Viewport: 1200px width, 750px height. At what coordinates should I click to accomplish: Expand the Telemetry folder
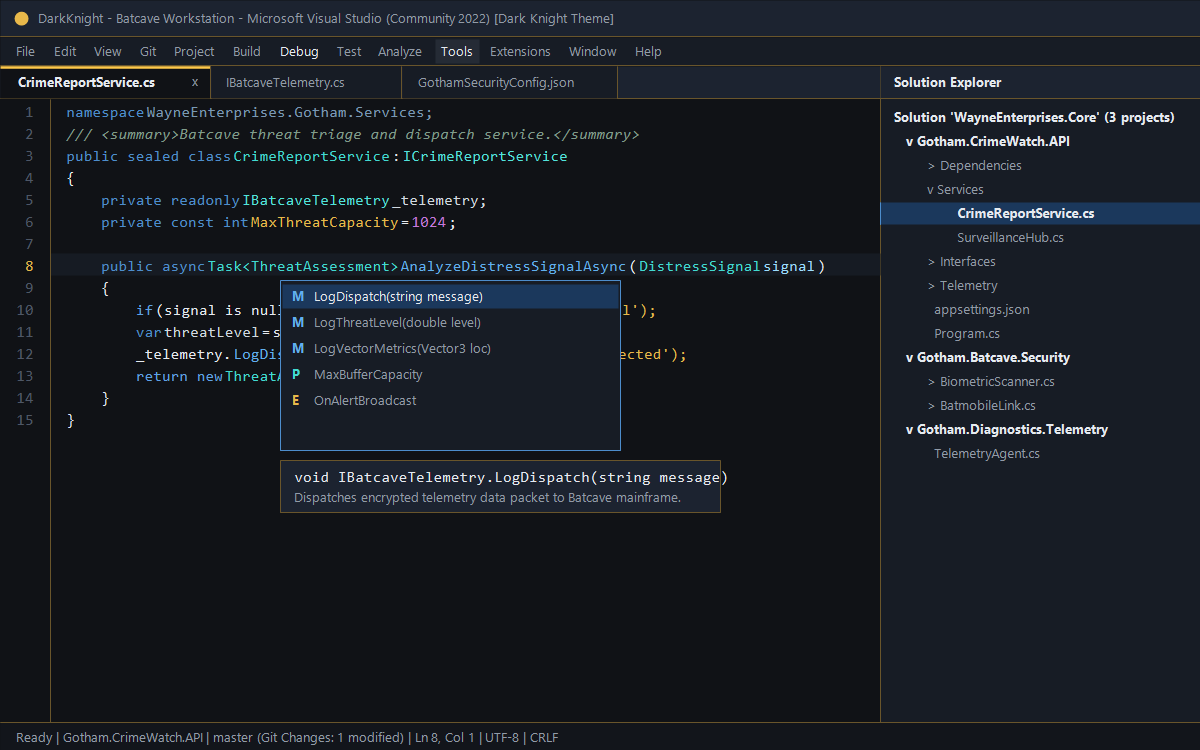point(931,286)
